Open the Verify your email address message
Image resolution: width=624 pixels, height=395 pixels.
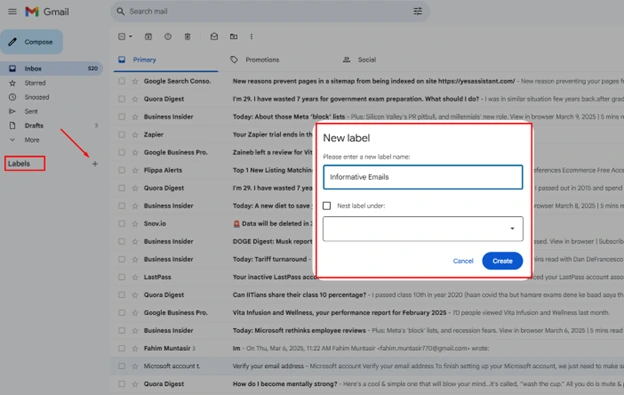pos(368,366)
